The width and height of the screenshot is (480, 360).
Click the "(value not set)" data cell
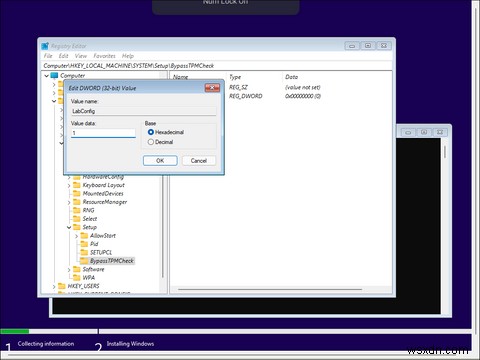point(303,87)
